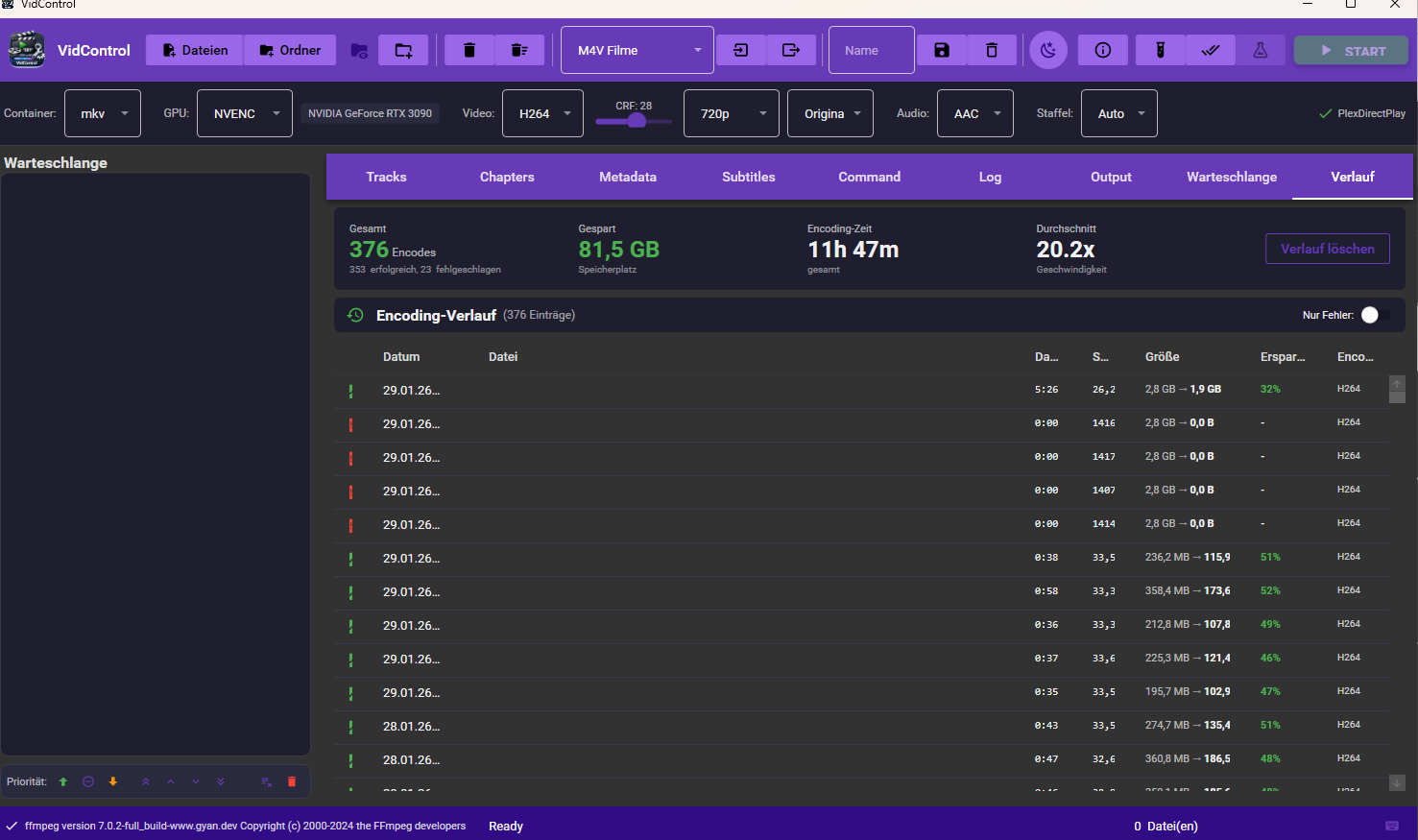
Task: Switch to the Log tab
Action: click(990, 177)
